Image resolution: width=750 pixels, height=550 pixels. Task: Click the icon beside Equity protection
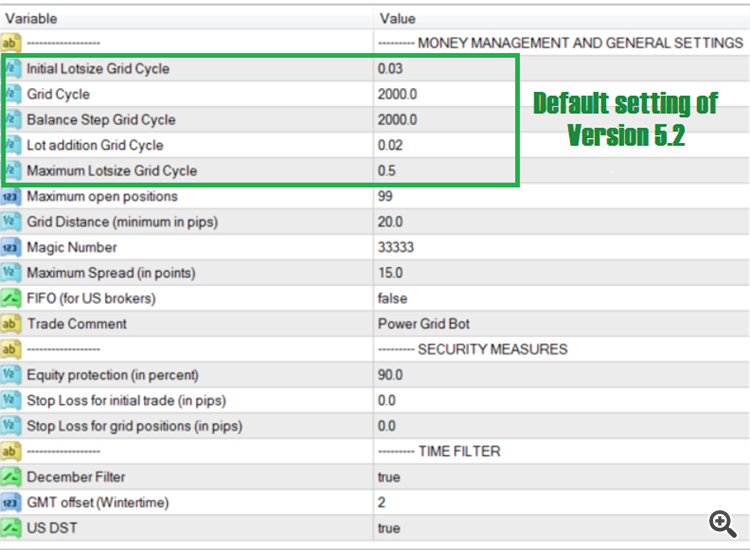coord(11,375)
